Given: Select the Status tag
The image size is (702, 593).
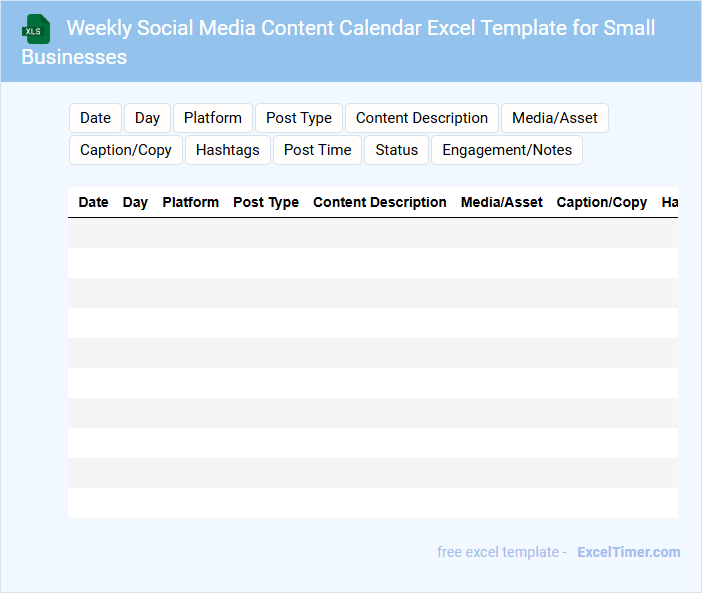Looking at the screenshot, I should click(x=397, y=150).
